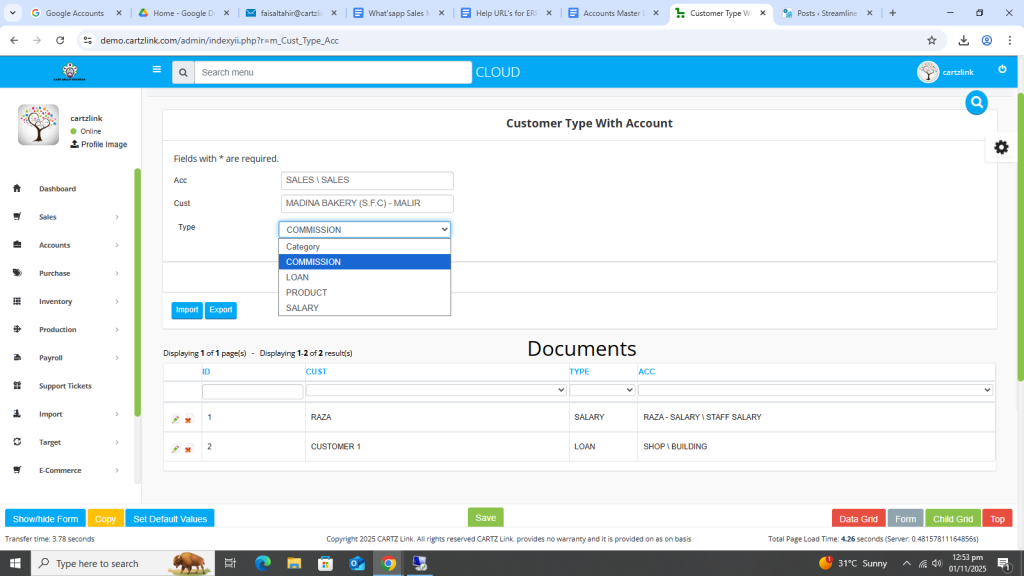Viewport: 1024px width, 576px height.
Task: Click the Export button
Action: [x=220, y=310]
